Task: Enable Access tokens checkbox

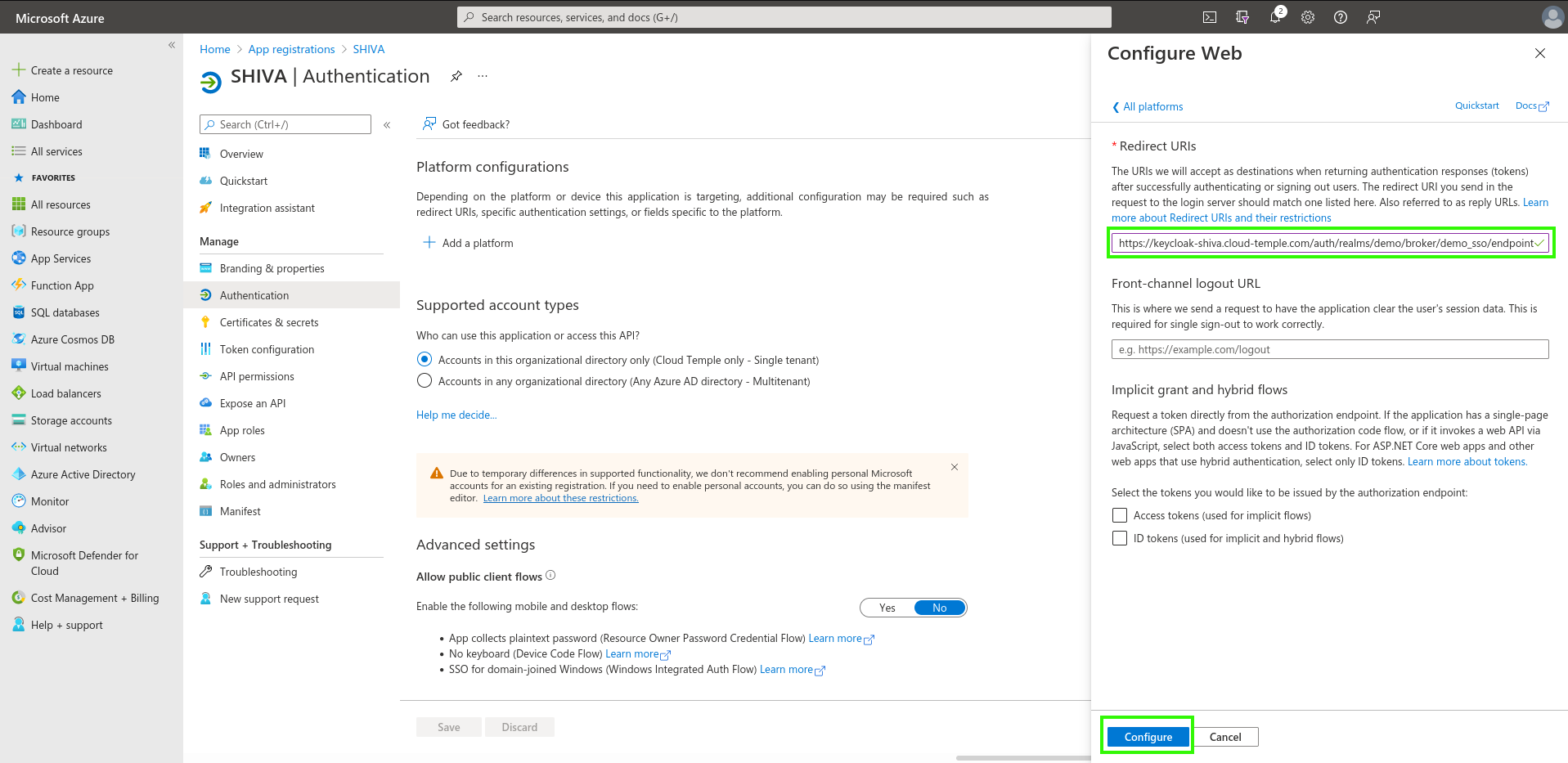Action: tap(1120, 515)
